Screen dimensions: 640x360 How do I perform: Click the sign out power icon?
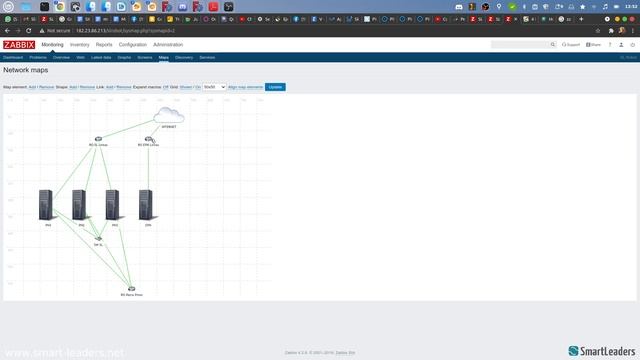point(633,44)
